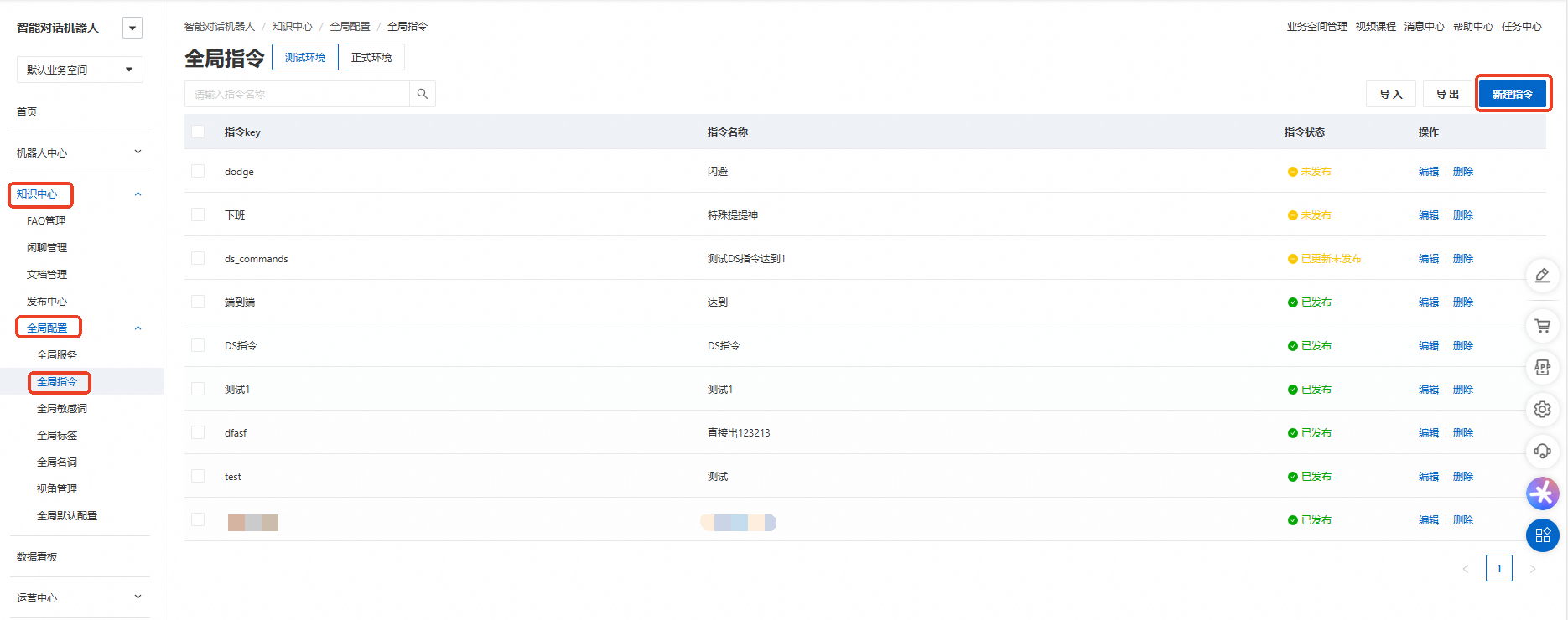Open 发布中心 in sidebar
The width and height of the screenshot is (1568, 620).
coord(47,302)
